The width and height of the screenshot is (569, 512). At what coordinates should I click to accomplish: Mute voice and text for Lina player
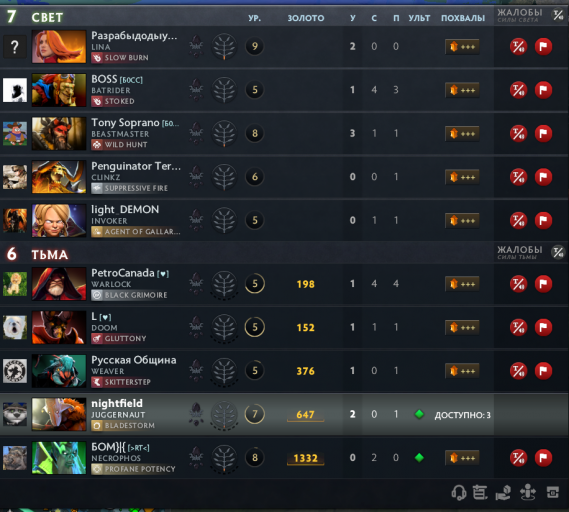(518, 46)
